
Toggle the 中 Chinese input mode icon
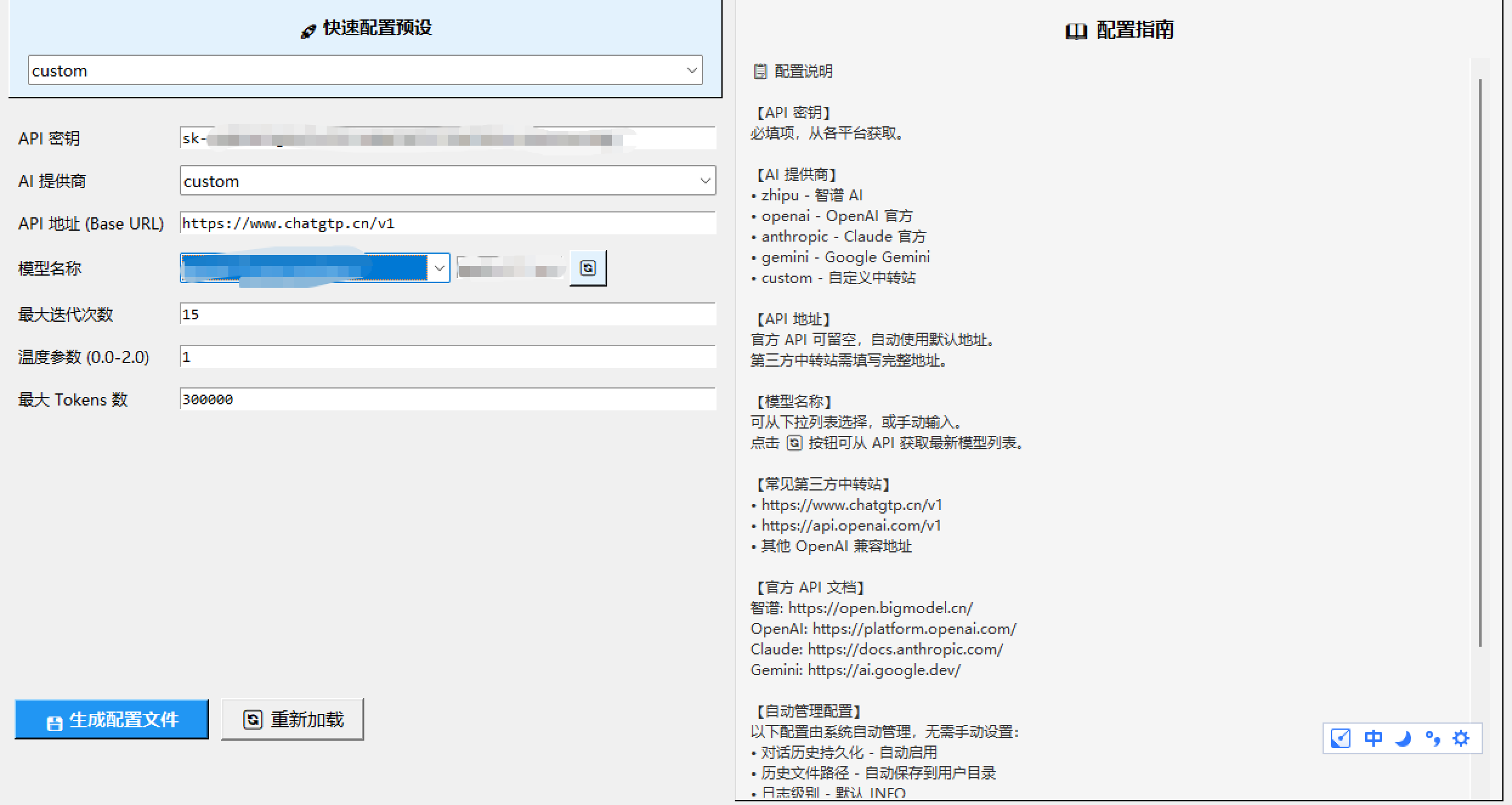(x=1373, y=738)
